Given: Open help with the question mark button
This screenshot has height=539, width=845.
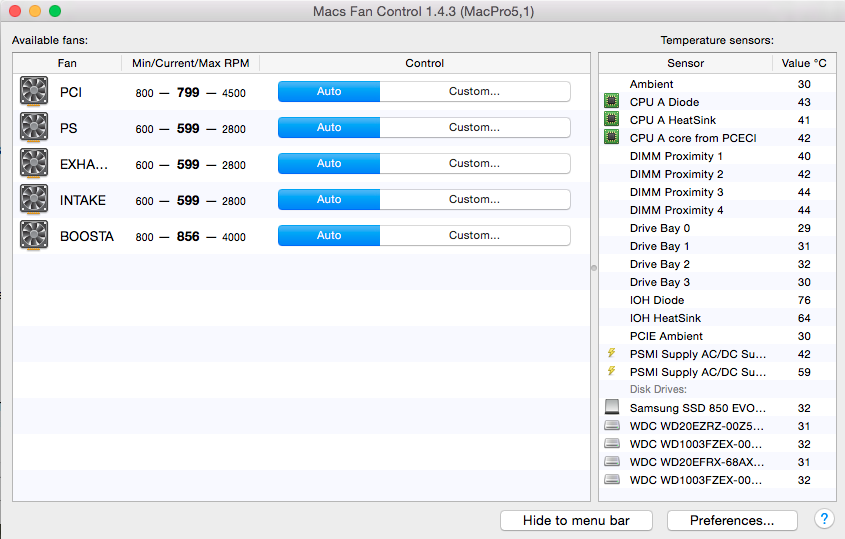Looking at the screenshot, I should point(824,519).
